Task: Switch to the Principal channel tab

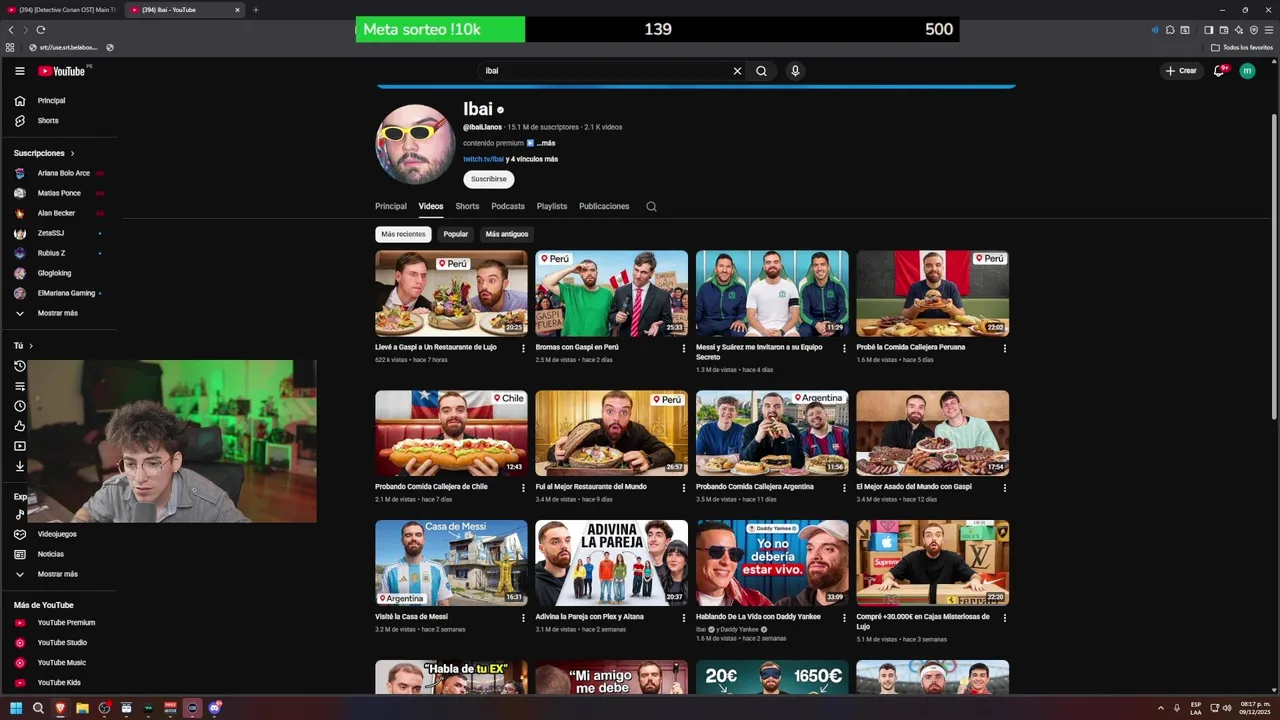Action: 391,206
